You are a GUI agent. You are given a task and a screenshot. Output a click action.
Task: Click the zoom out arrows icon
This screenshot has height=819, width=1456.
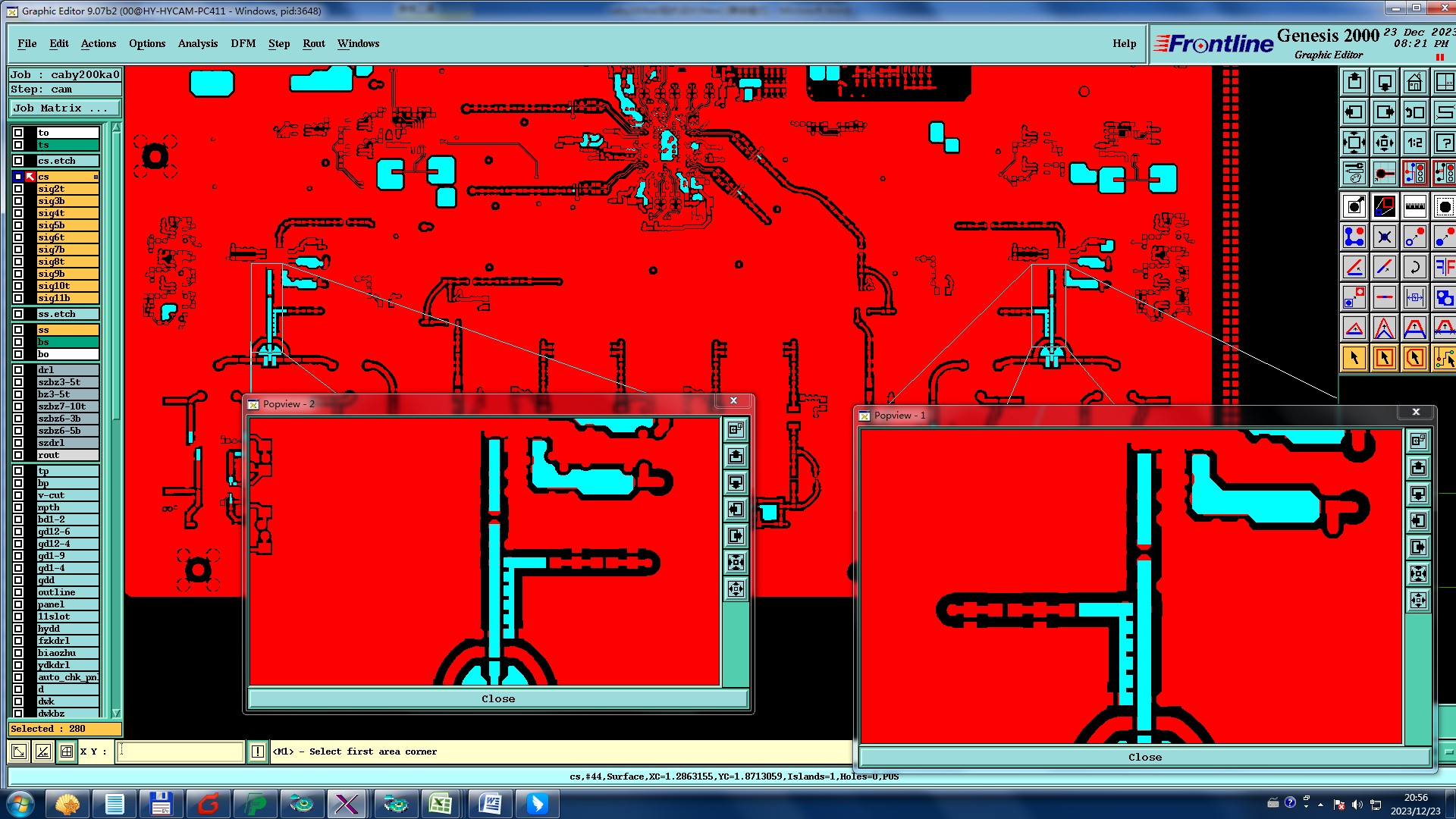1385,143
